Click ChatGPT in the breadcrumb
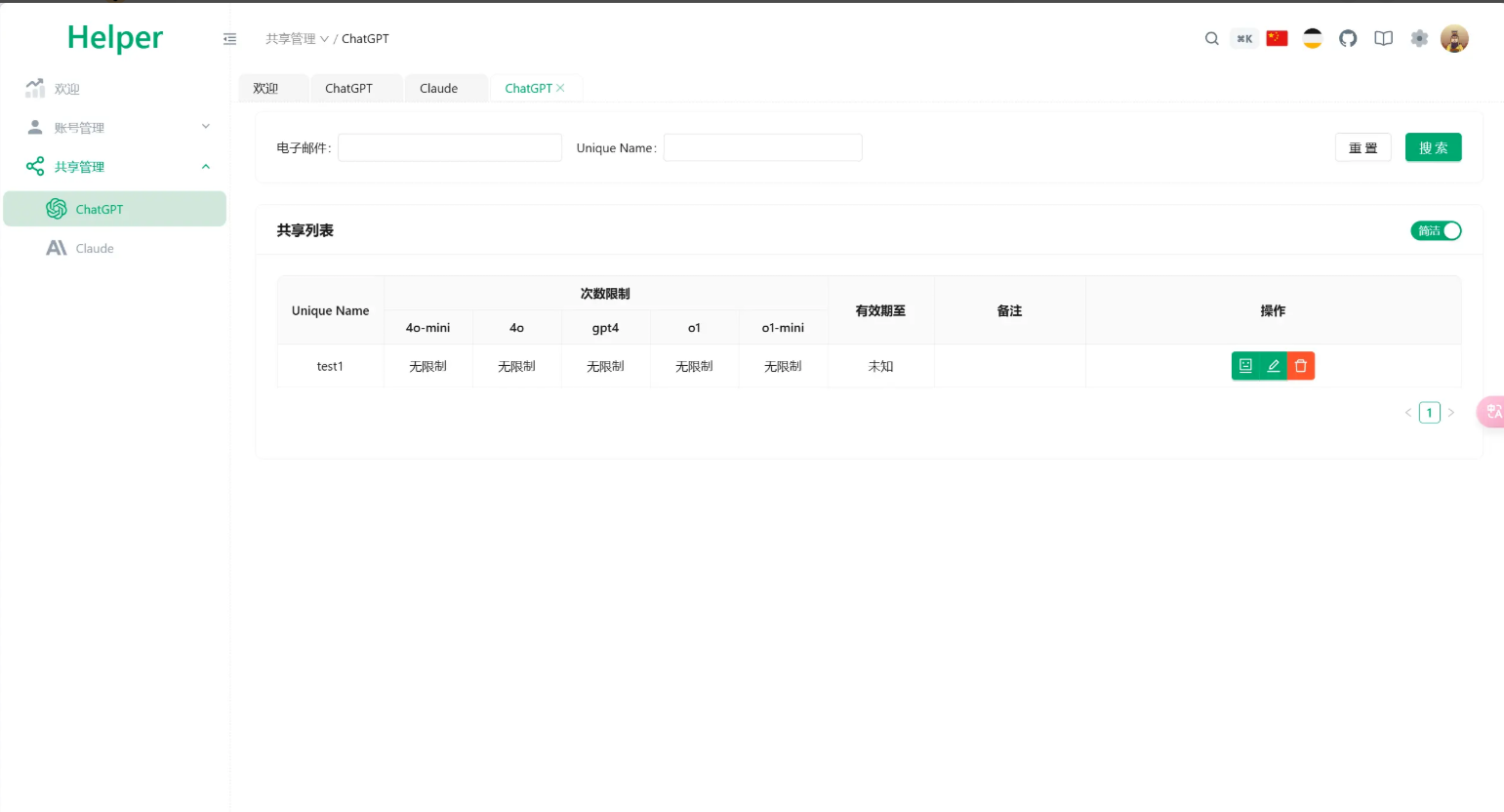Screen dimensions: 1504x812 click(x=365, y=39)
